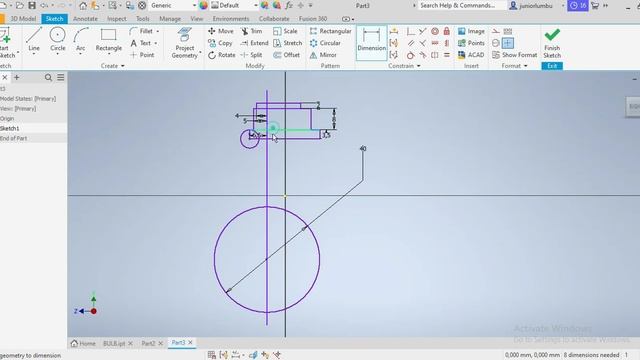Activate the Split tool
This screenshot has height=360, width=640.
[x=251, y=55]
